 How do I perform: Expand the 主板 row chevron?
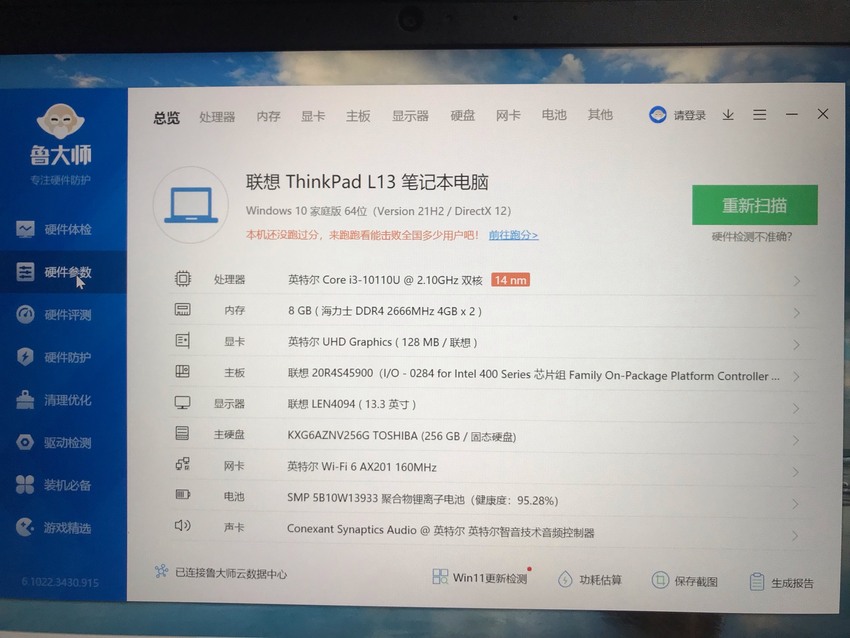796,377
